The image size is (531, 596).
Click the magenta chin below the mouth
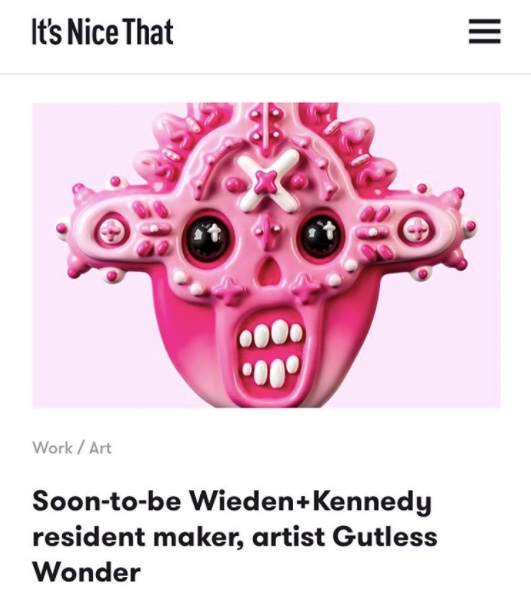point(271,399)
